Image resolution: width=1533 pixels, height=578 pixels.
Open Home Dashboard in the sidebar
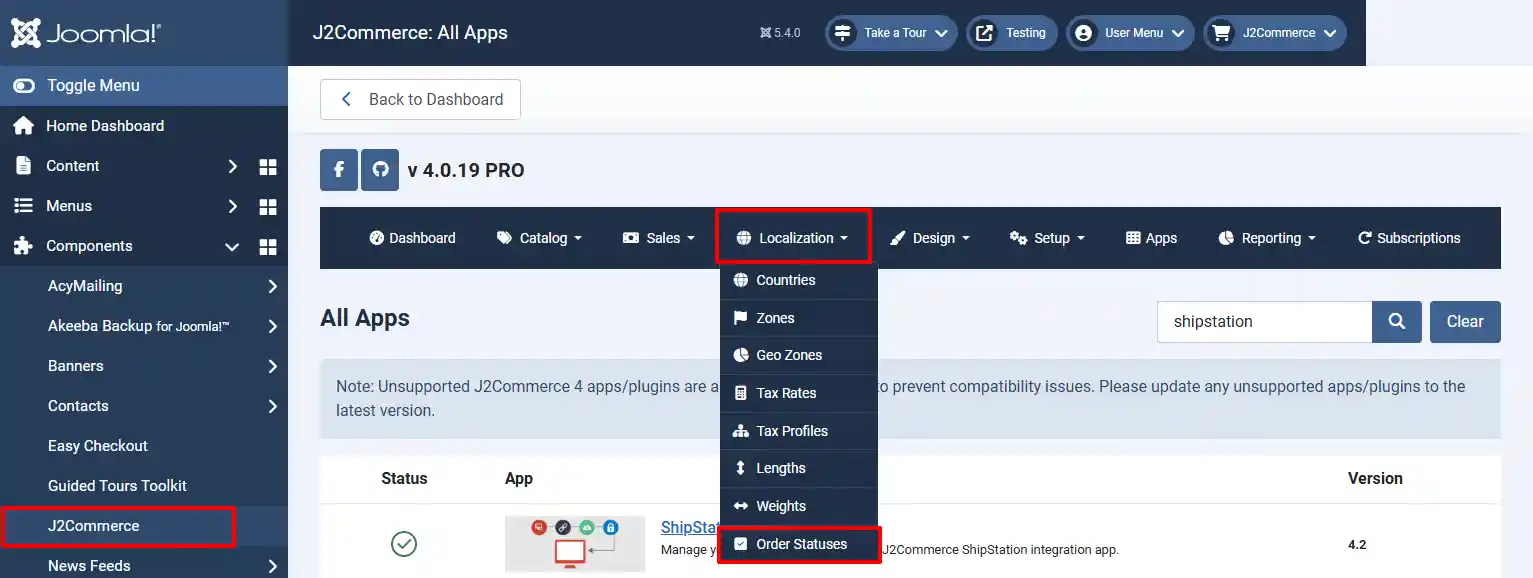[x=105, y=126]
